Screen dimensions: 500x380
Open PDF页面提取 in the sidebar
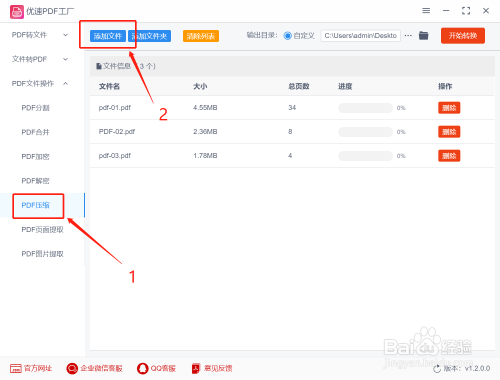pos(42,230)
